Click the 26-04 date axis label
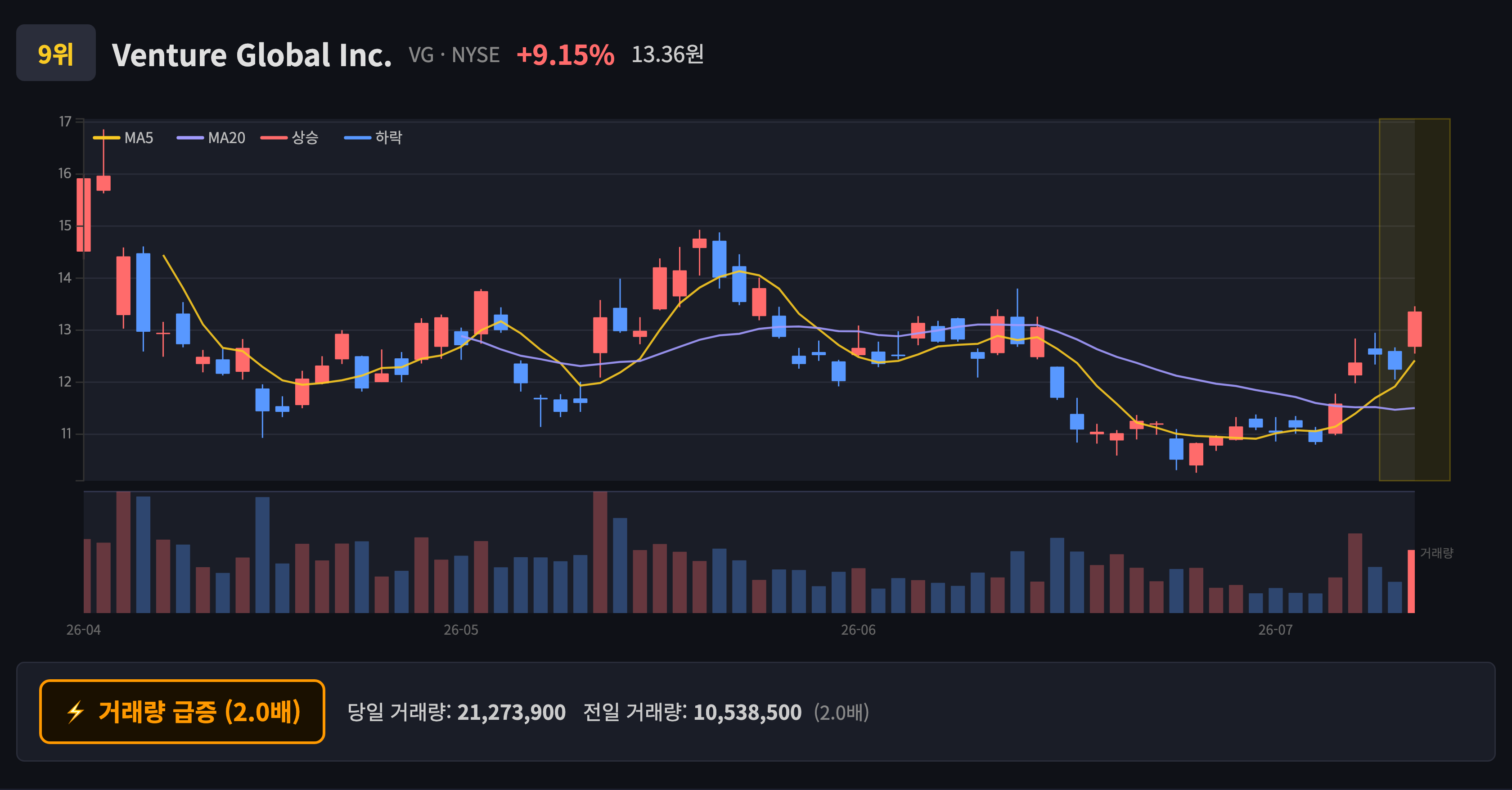The width and height of the screenshot is (1512, 790). [83, 630]
